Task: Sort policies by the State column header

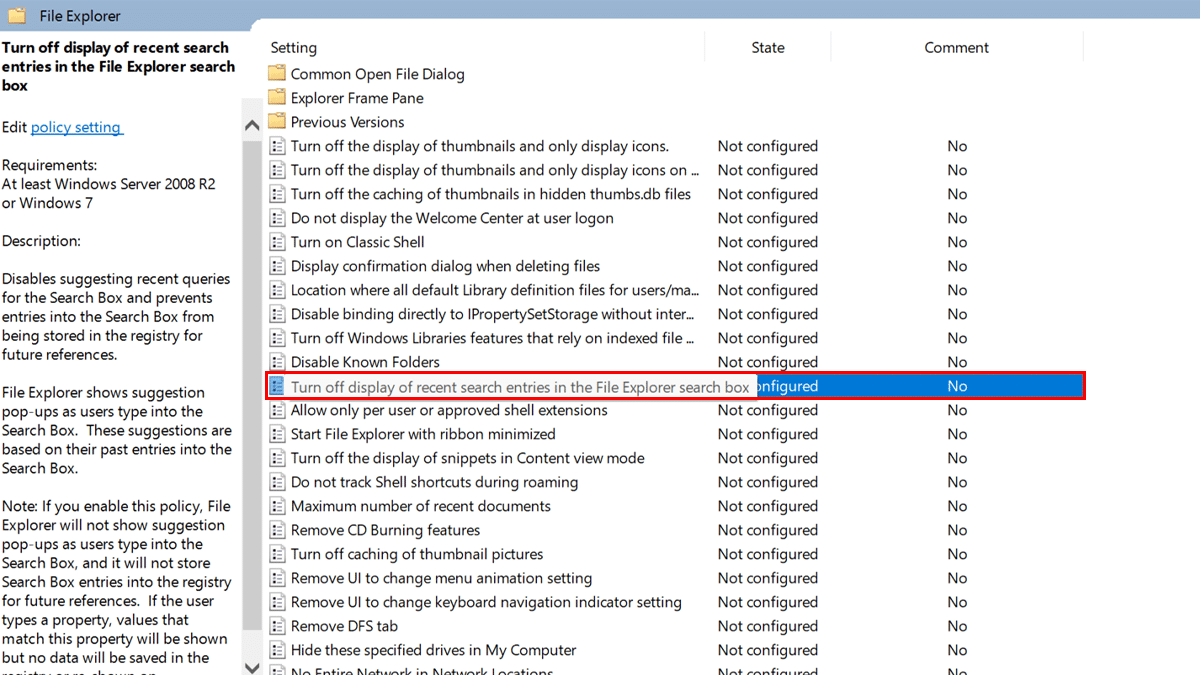Action: [767, 47]
